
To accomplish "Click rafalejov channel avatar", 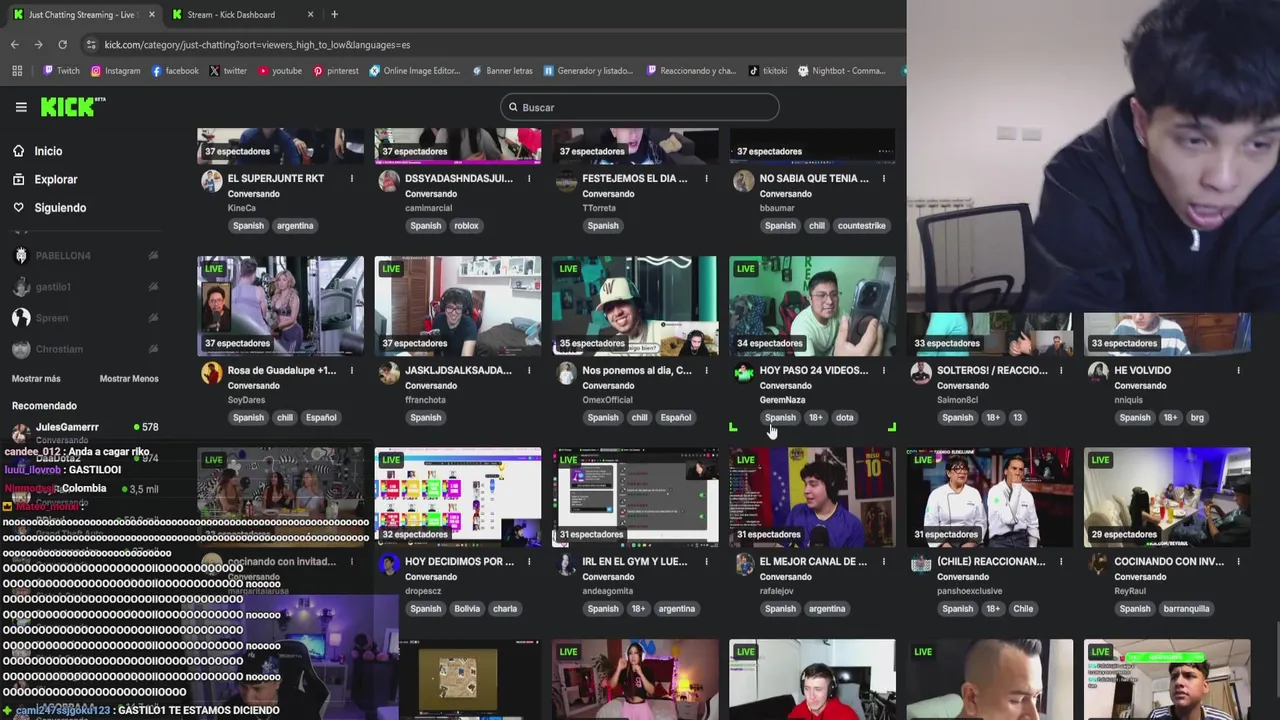I will [x=743, y=564].
